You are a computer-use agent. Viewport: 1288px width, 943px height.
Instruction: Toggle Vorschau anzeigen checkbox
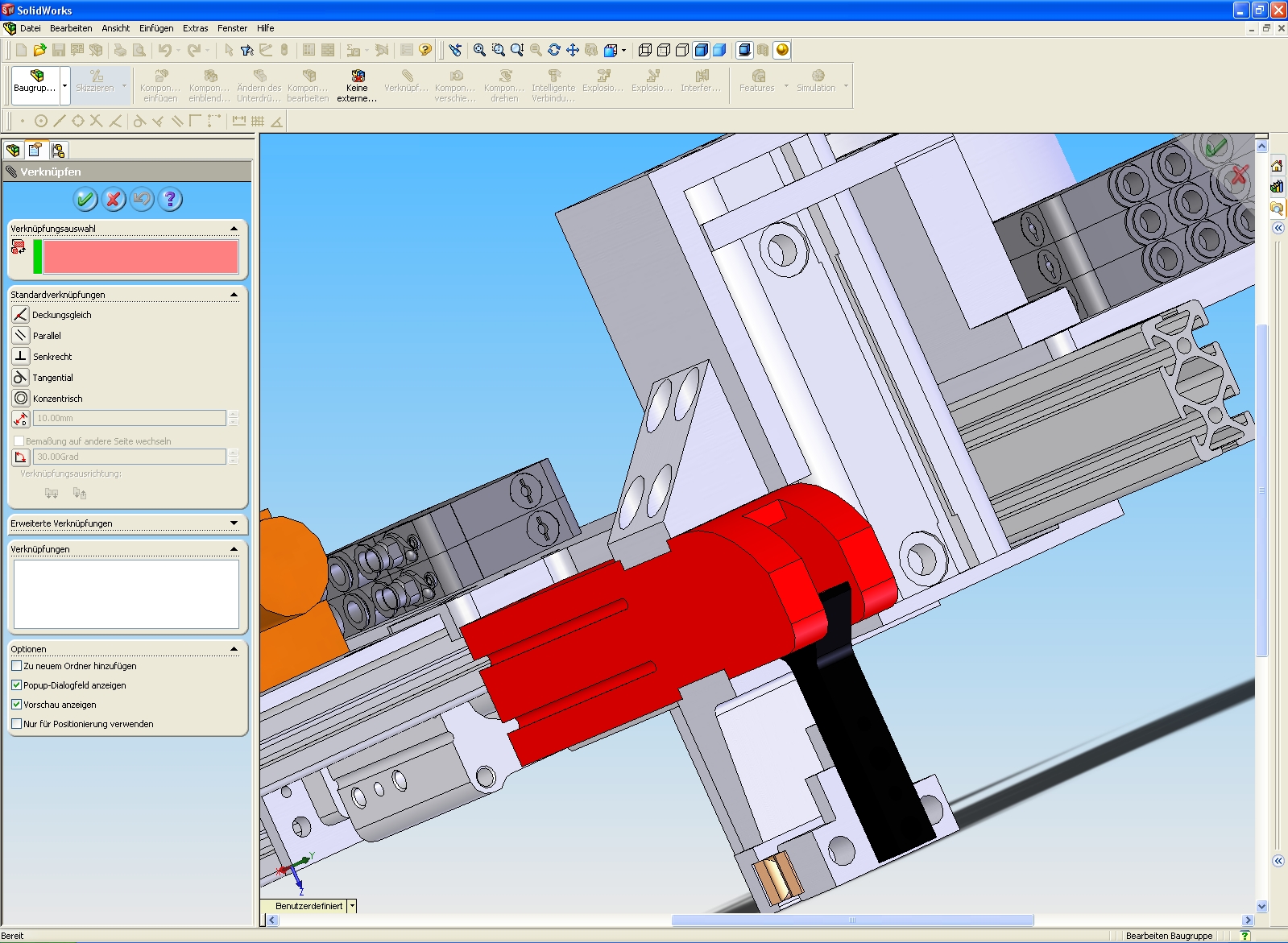click(17, 705)
